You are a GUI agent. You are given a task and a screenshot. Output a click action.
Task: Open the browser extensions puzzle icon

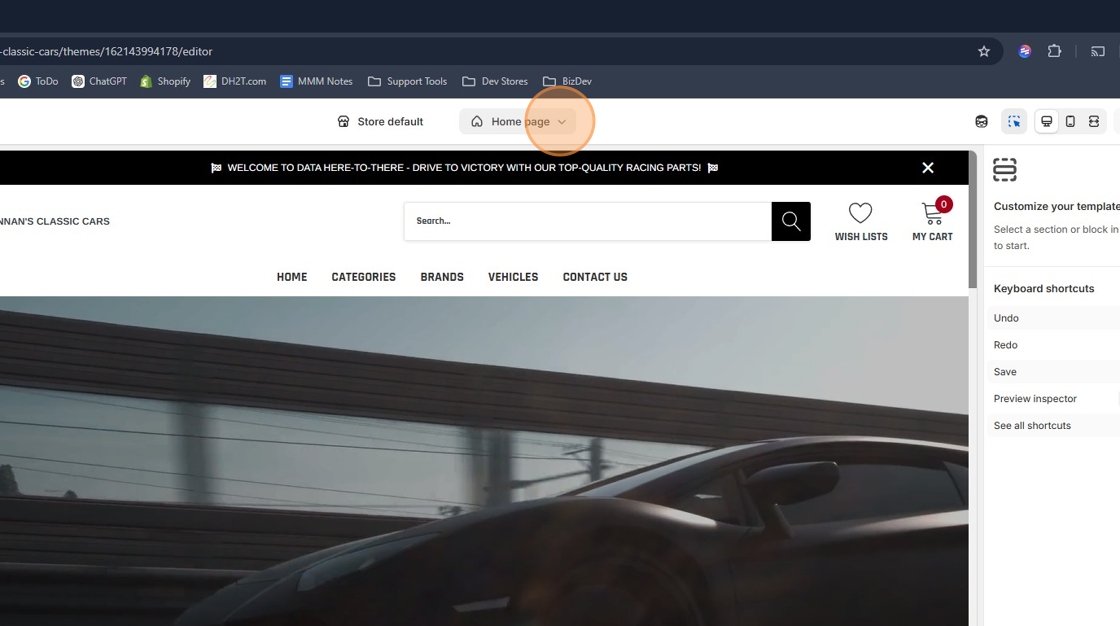point(1054,51)
